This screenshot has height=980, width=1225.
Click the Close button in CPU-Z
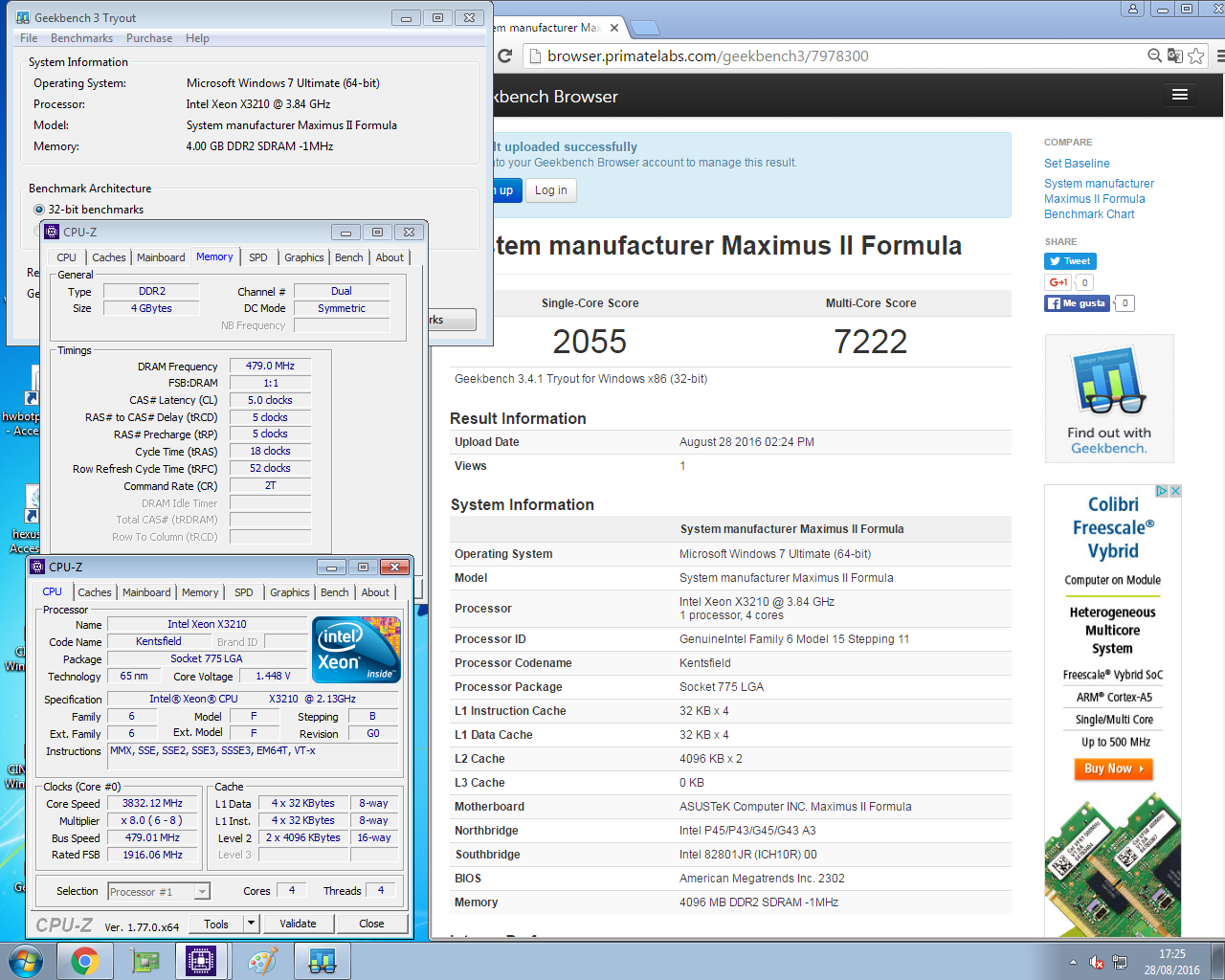(371, 924)
